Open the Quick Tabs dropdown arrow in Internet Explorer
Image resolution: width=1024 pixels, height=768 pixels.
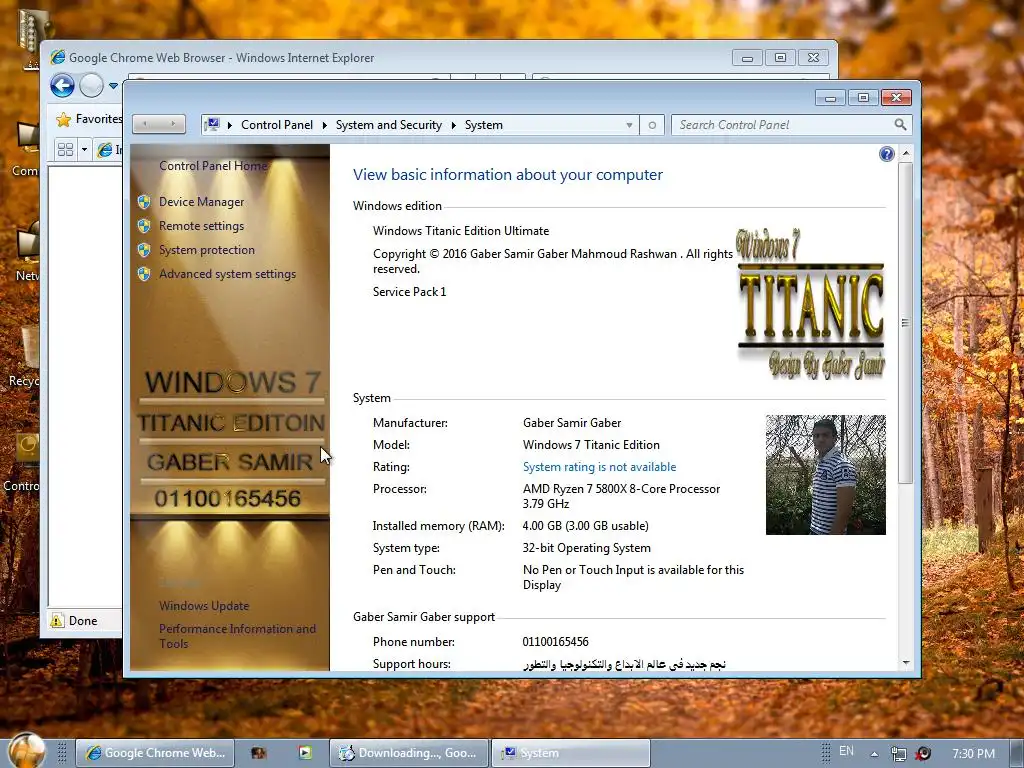[x=84, y=150]
